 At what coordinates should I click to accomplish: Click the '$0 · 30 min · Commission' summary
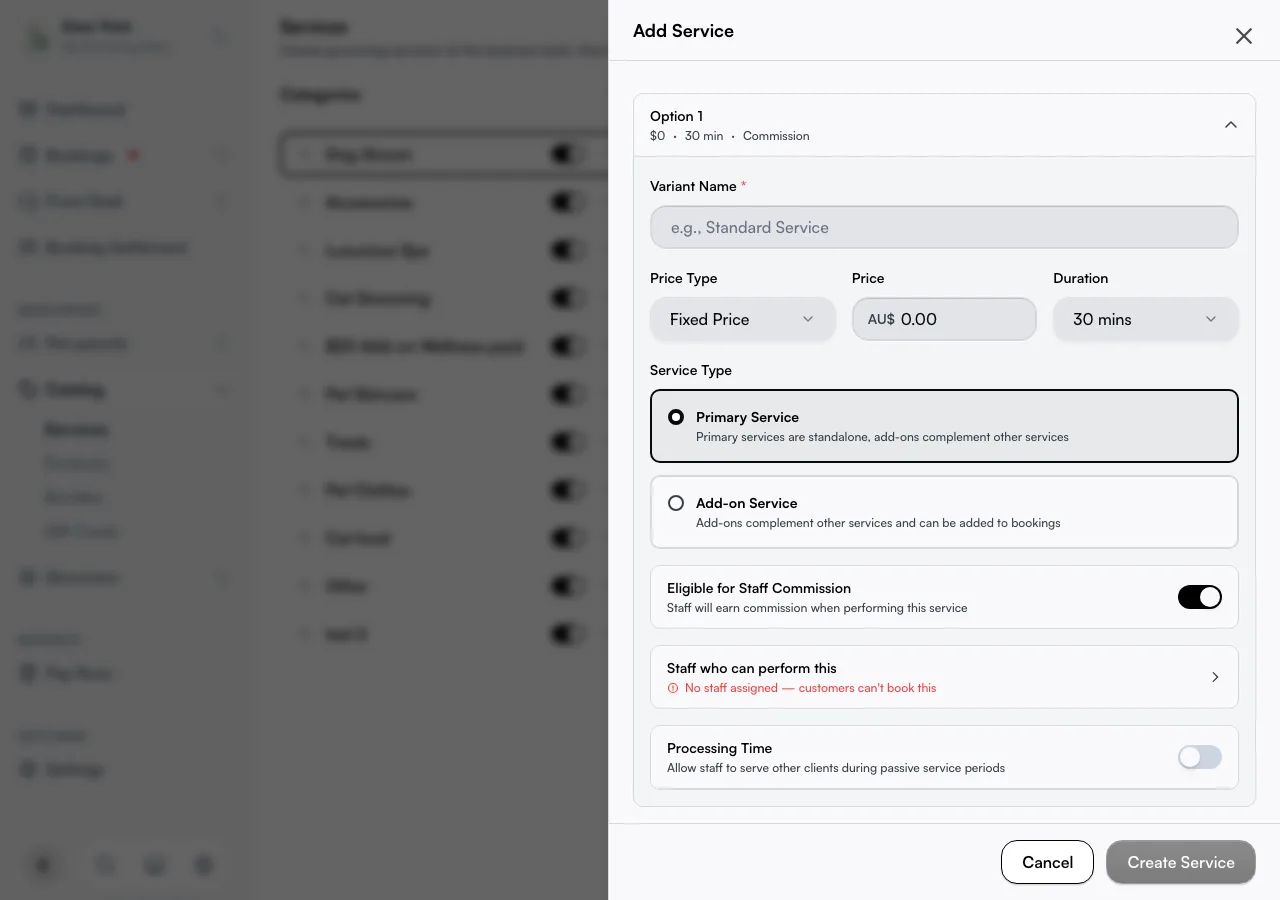(x=730, y=136)
